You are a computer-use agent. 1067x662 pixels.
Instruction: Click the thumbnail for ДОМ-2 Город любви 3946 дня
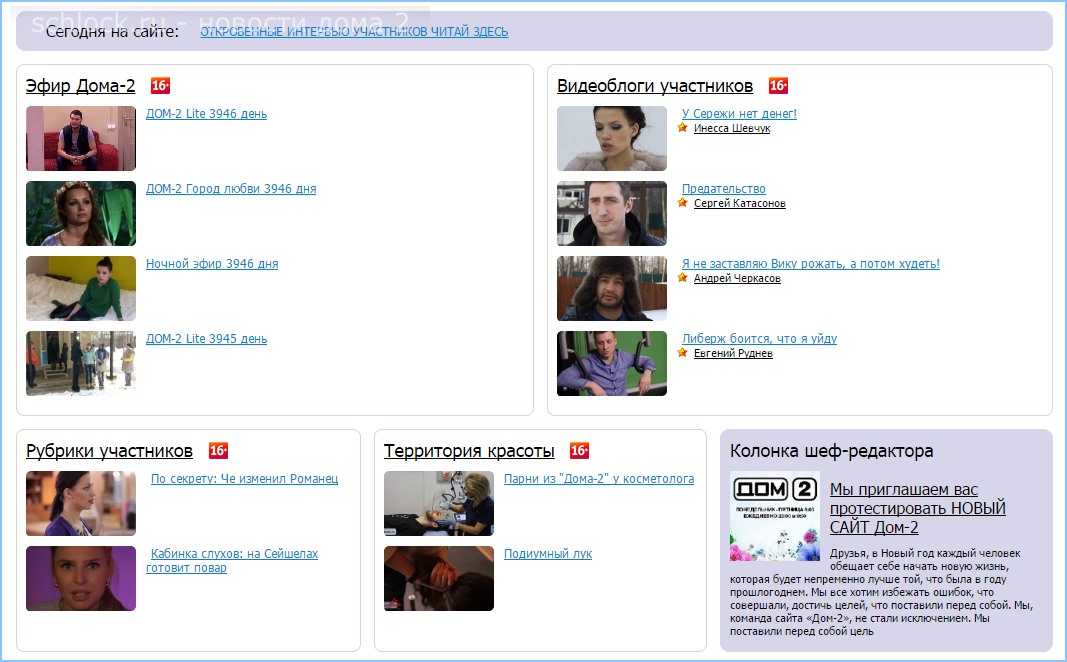(x=81, y=213)
